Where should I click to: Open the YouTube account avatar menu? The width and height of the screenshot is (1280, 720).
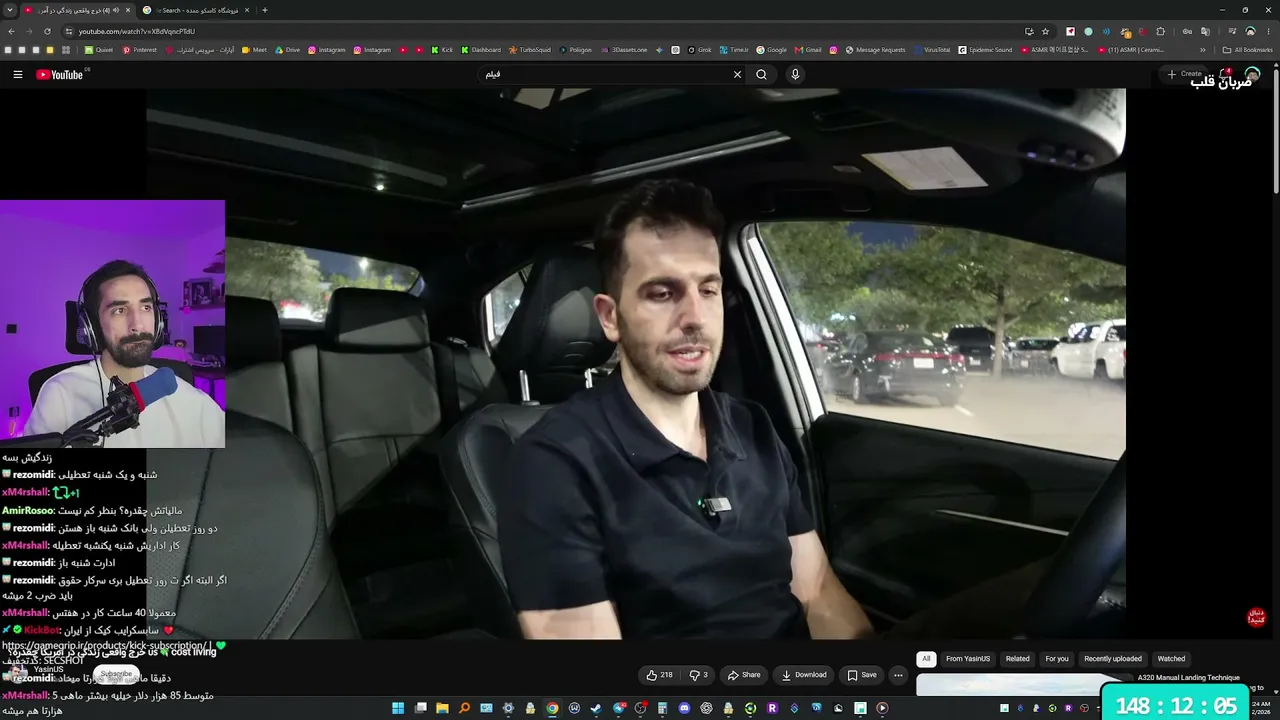1252,74
